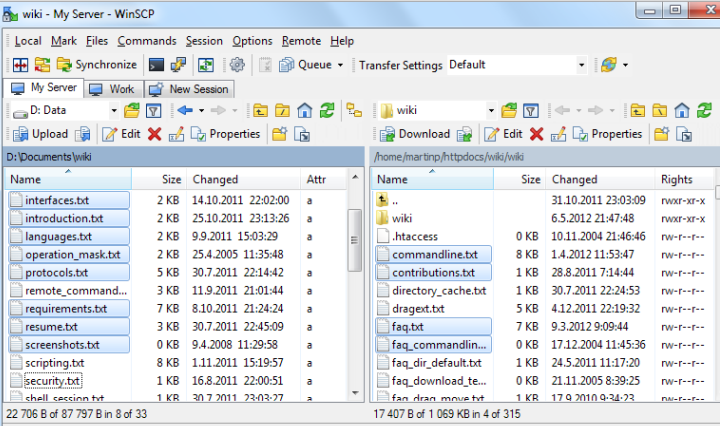Open Transfer Settings Default combo box
The width and height of the screenshot is (720, 426).
click(x=517, y=65)
